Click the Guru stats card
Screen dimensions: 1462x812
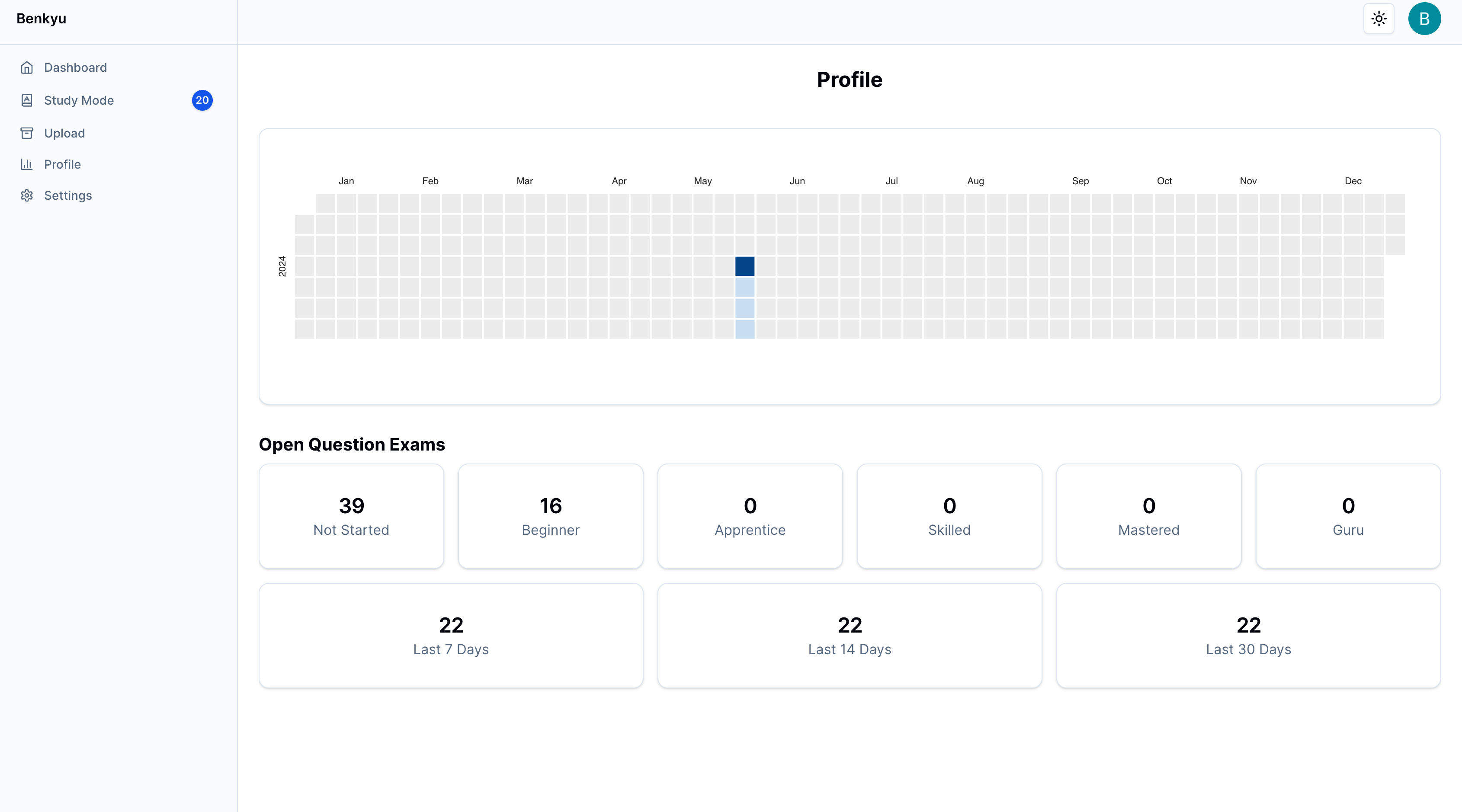[x=1348, y=516]
